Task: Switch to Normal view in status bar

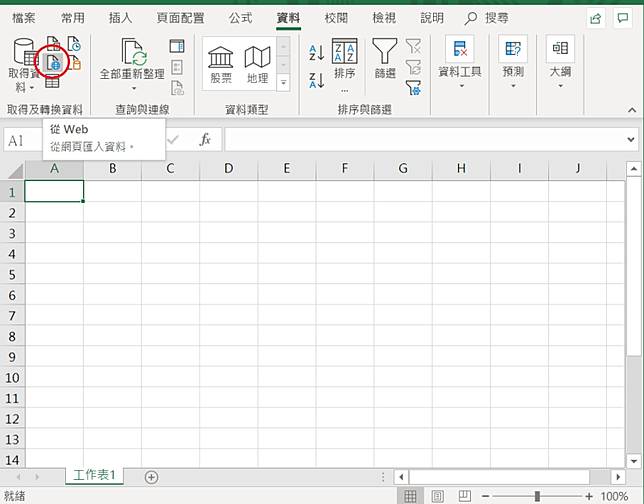Action: 410,496
